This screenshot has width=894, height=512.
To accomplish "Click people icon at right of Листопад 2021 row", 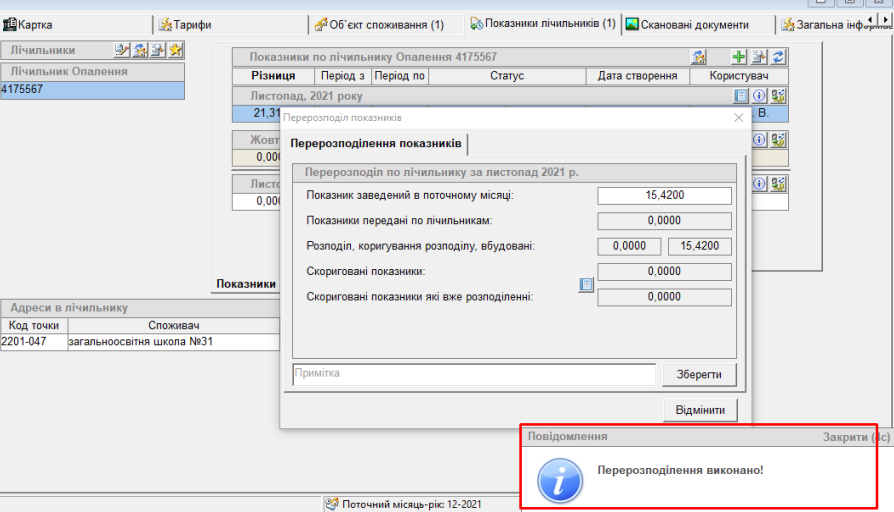I will click(x=777, y=96).
